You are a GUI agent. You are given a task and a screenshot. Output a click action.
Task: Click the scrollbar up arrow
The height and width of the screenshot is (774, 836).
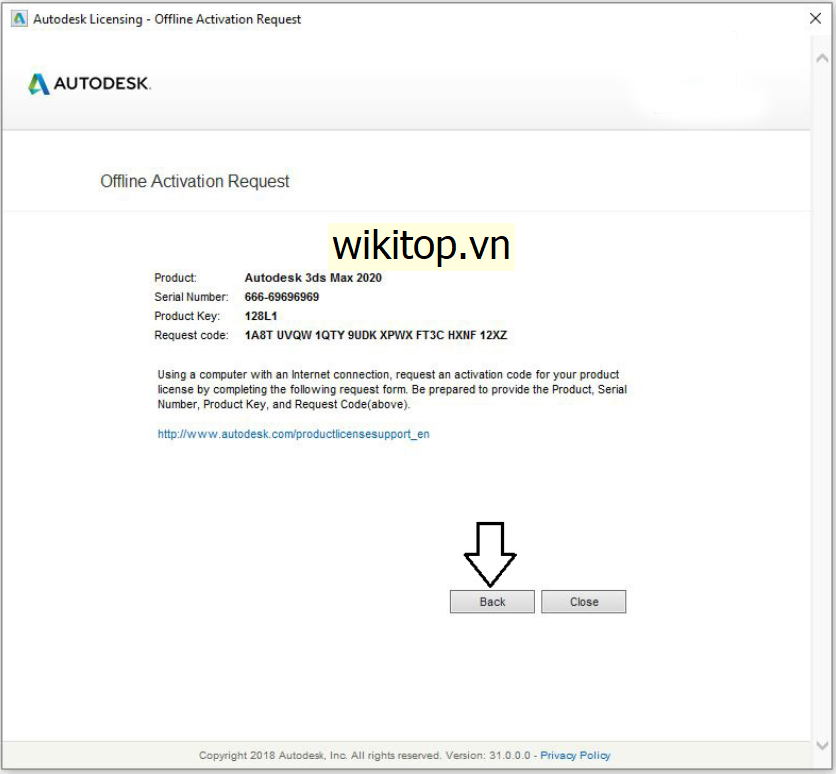[x=823, y=58]
